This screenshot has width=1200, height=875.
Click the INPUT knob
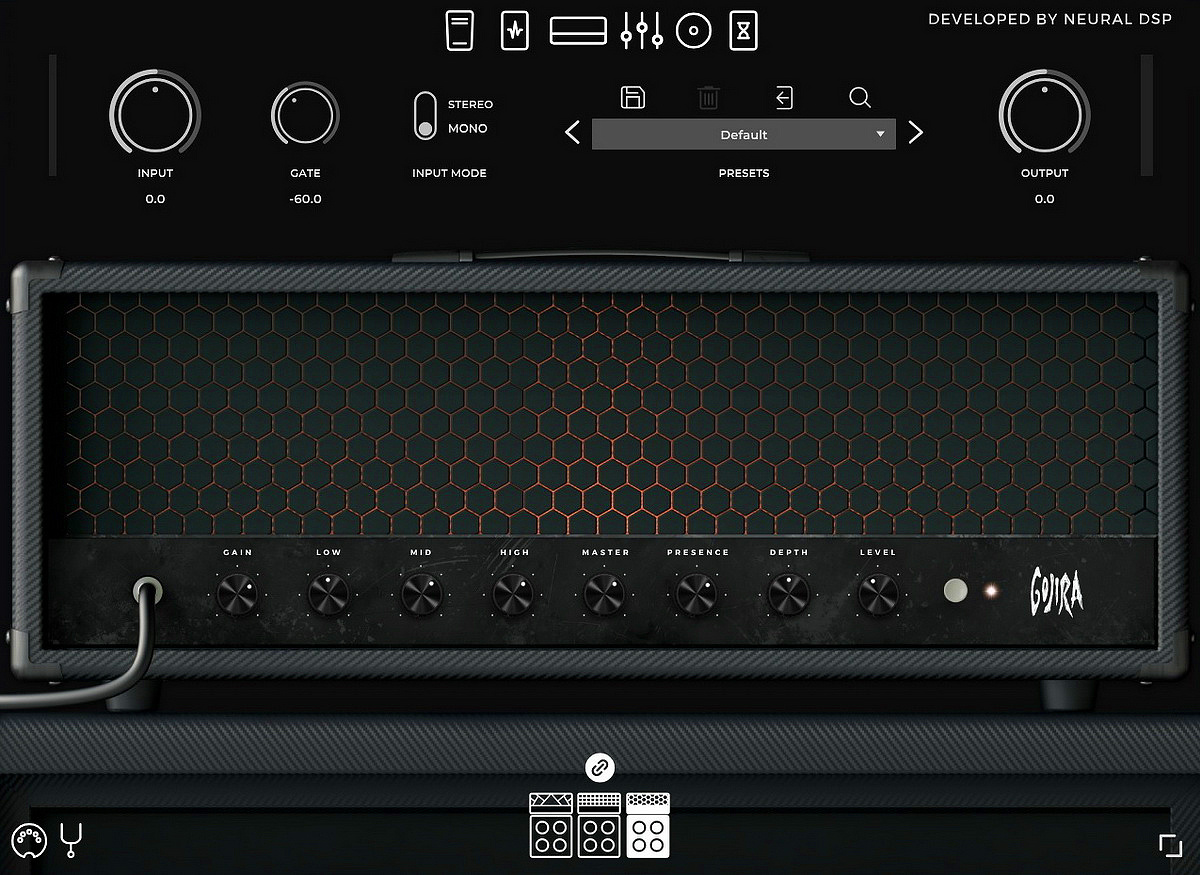(155, 113)
